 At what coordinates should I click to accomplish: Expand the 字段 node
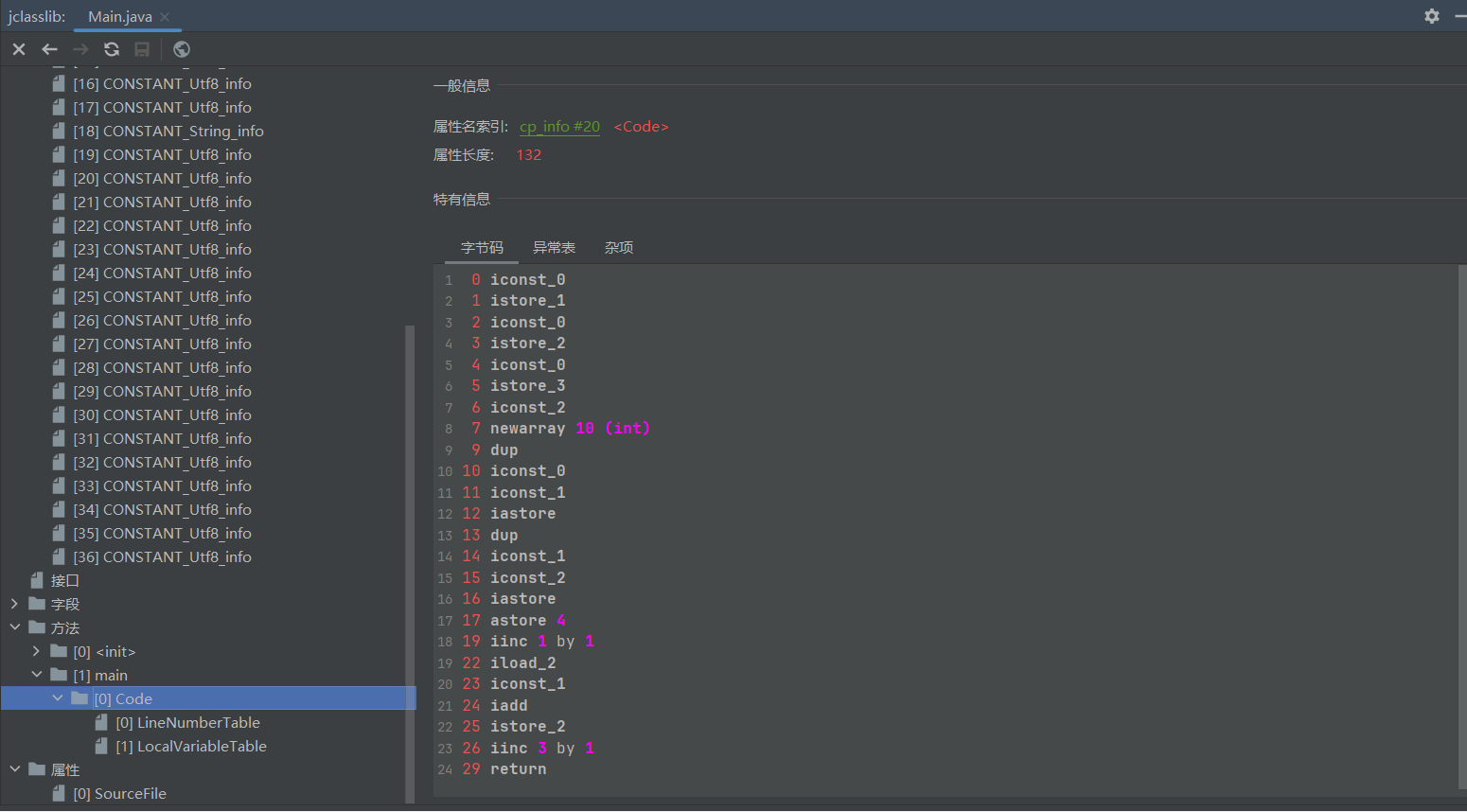click(14, 604)
